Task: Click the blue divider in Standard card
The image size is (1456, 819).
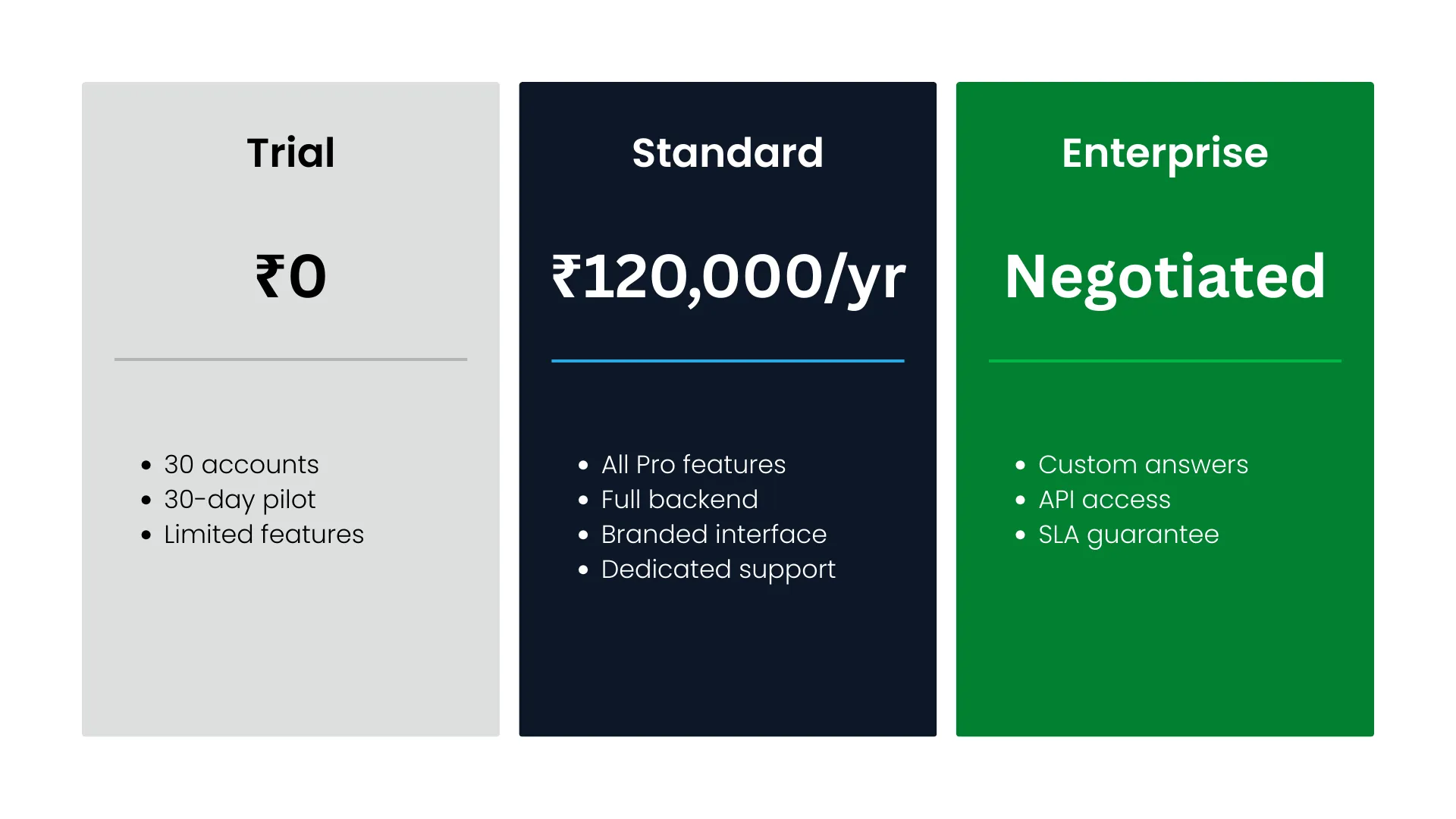Action: [x=727, y=361]
